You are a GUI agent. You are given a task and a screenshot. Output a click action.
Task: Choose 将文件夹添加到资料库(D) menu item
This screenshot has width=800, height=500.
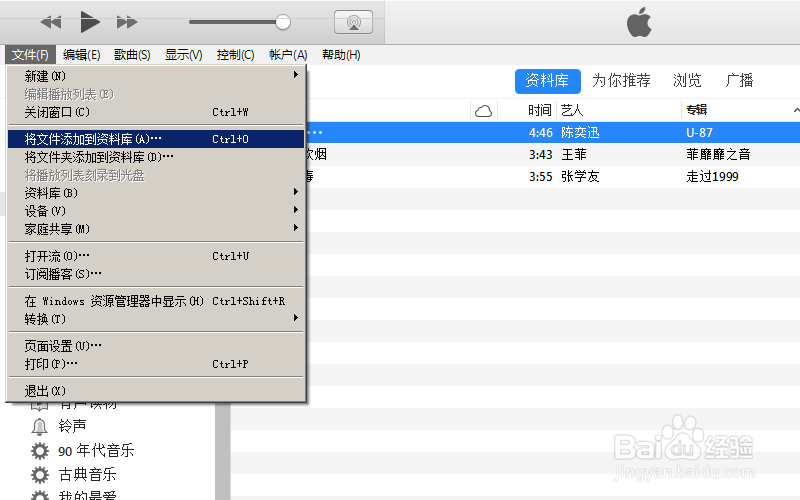(x=156, y=157)
